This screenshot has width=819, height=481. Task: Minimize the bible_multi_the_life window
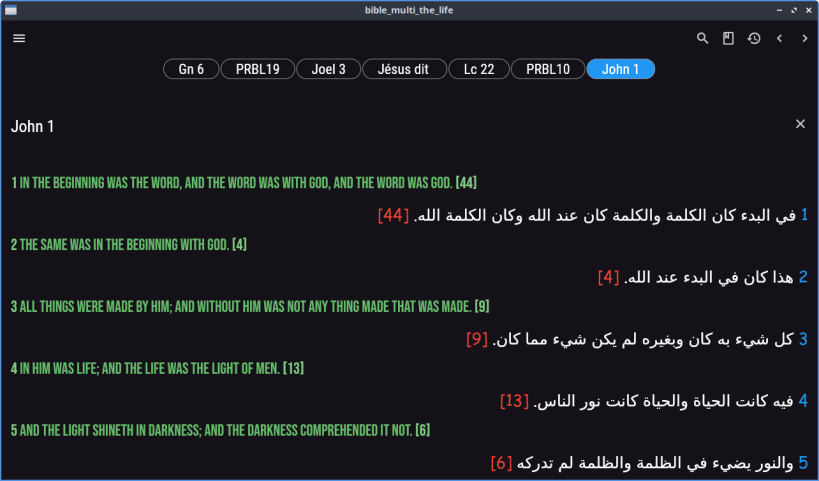tap(779, 10)
